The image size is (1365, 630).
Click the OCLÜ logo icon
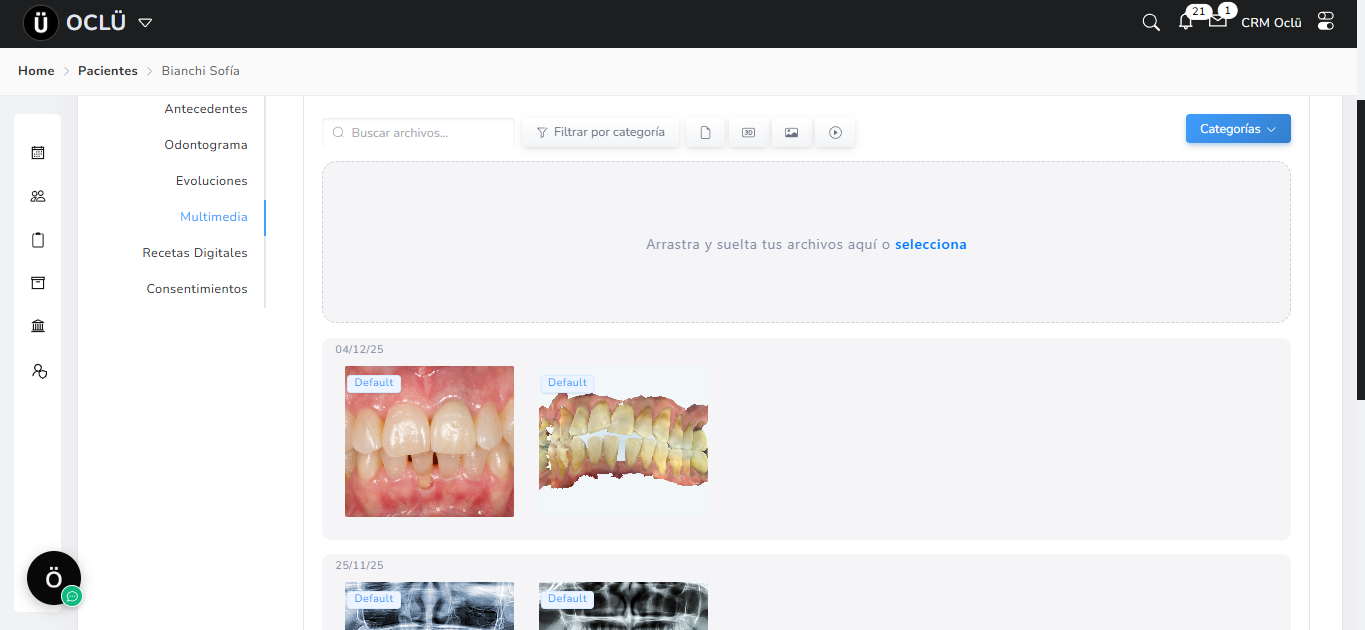tap(41, 23)
